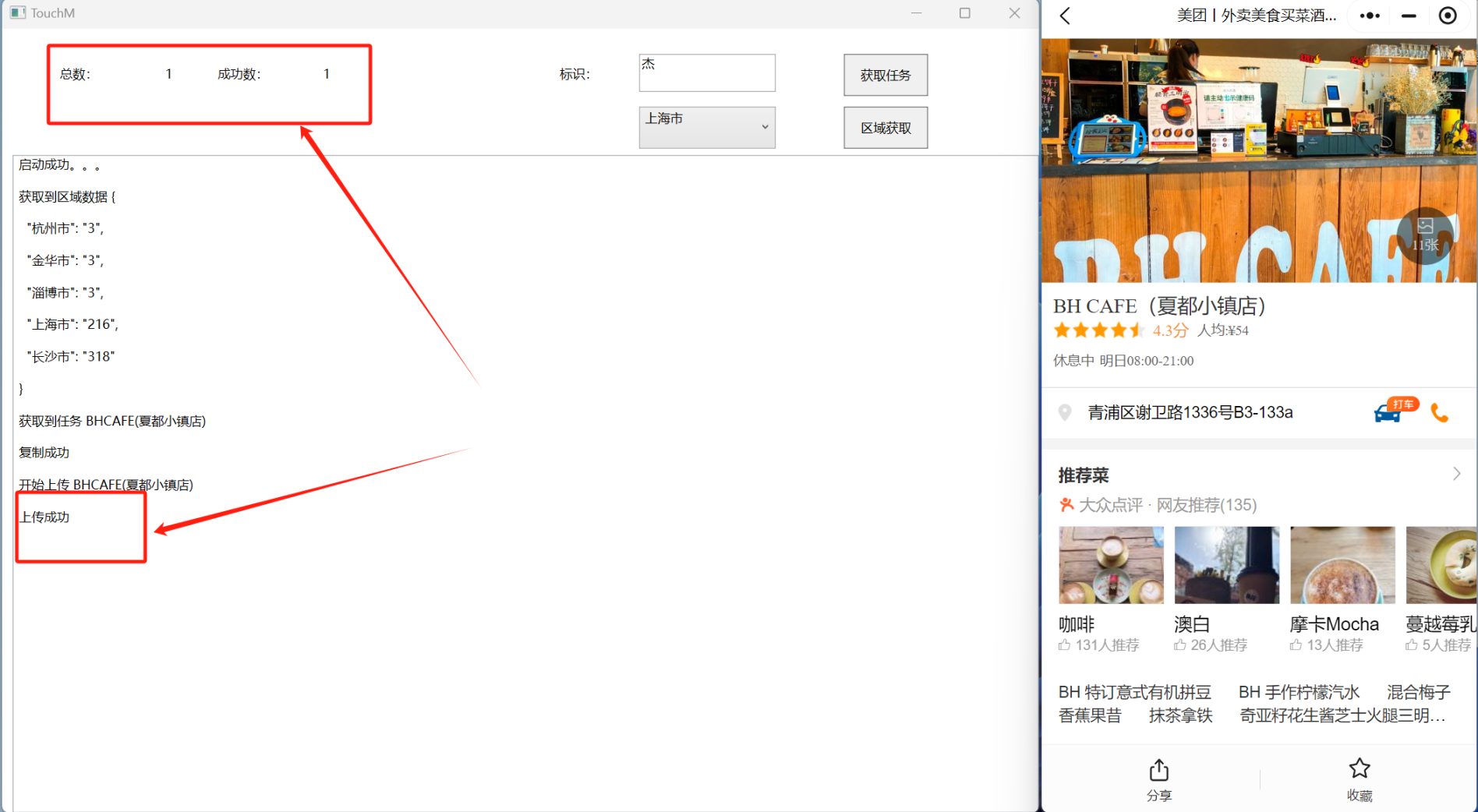Click the 获取任务 button
The width and height of the screenshot is (1478, 812).
coord(885,75)
